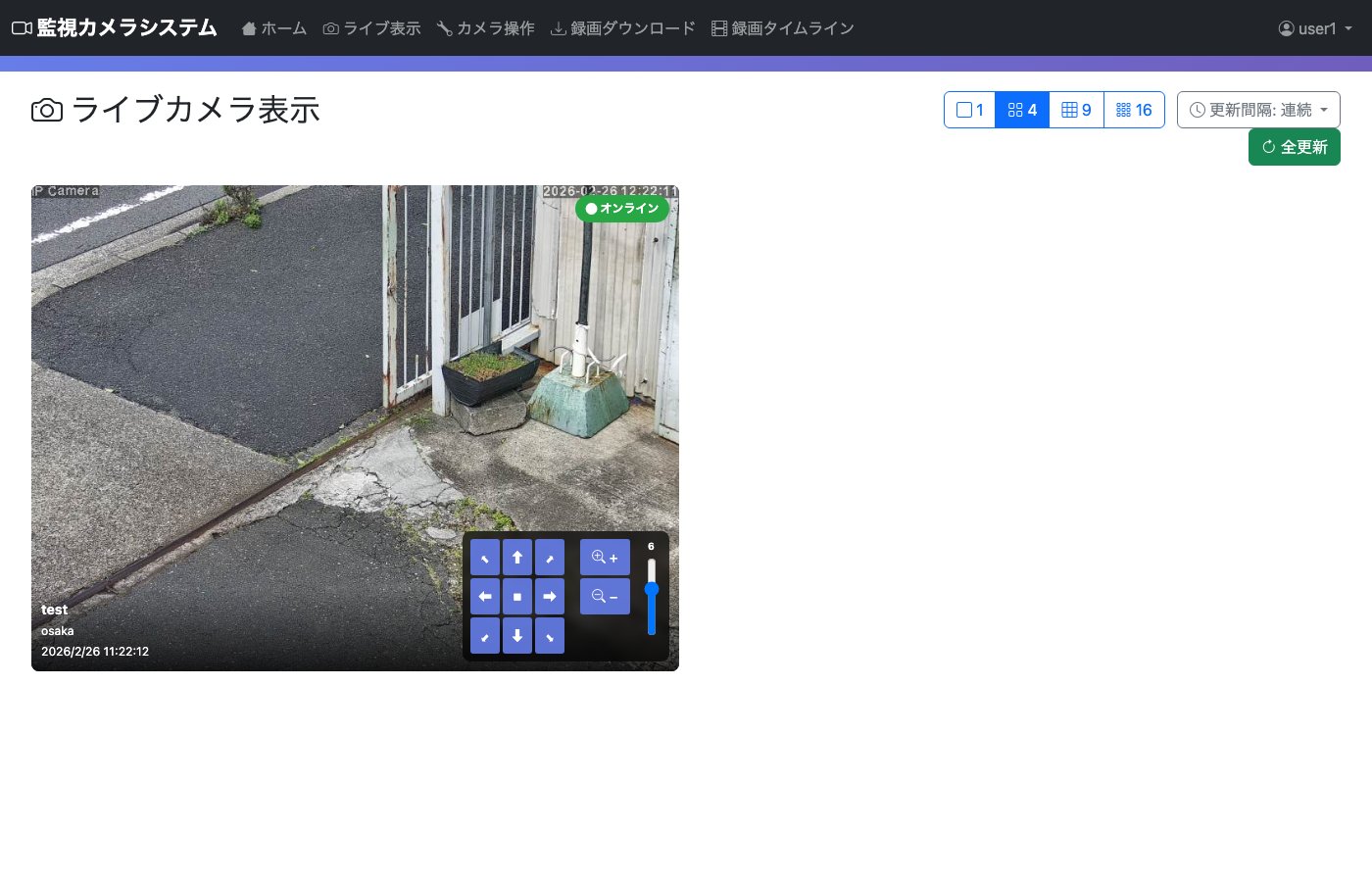Enable the 9-camera grid layout
Image resolution: width=1372 pixels, height=882 pixels.
[1076, 110]
